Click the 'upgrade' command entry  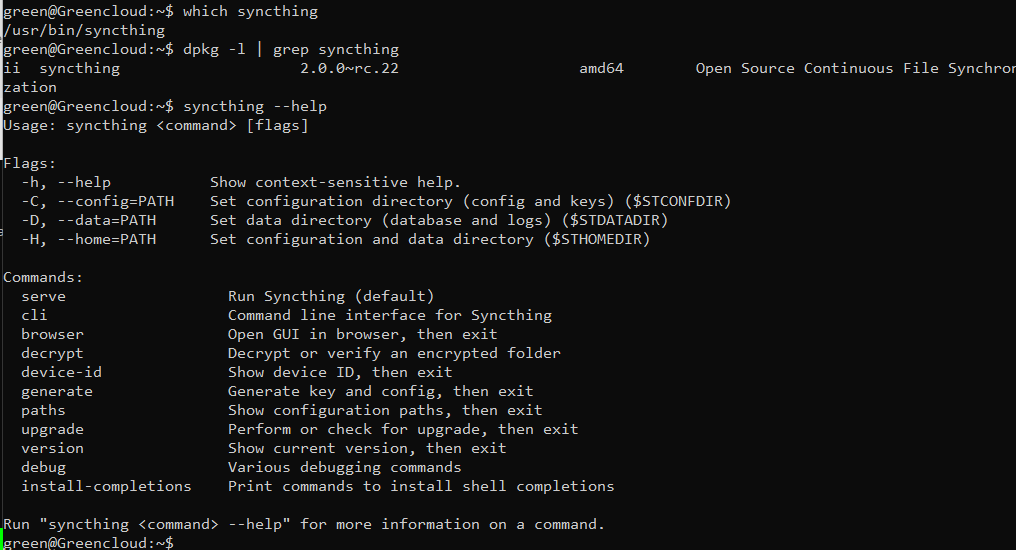(52, 430)
